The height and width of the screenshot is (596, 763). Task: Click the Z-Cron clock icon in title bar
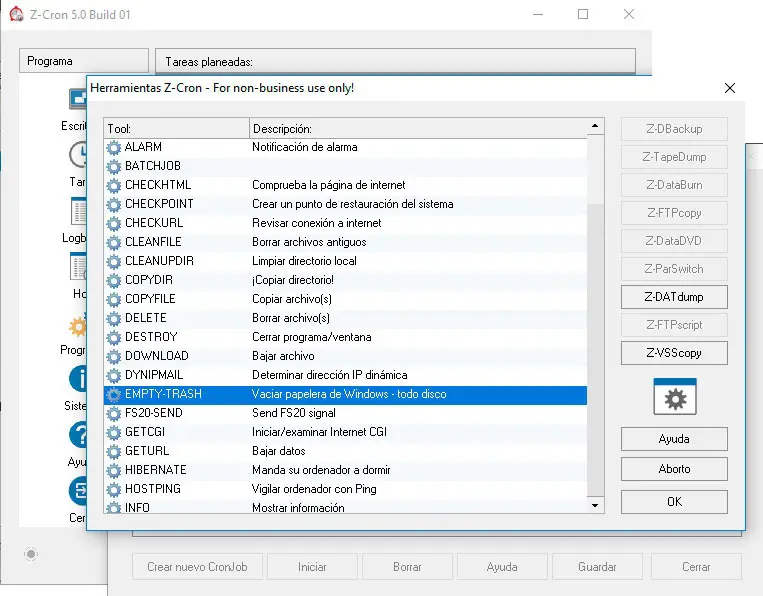pos(17,14)
